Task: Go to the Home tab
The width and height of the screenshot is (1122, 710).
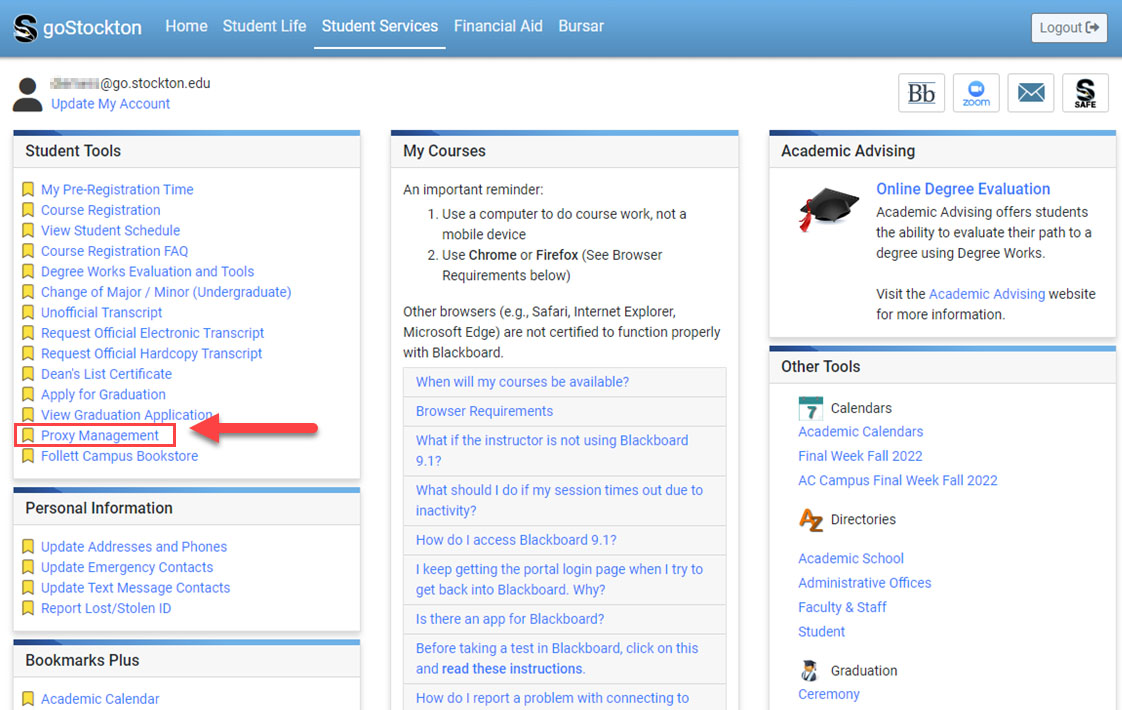Action: (186, 26)
